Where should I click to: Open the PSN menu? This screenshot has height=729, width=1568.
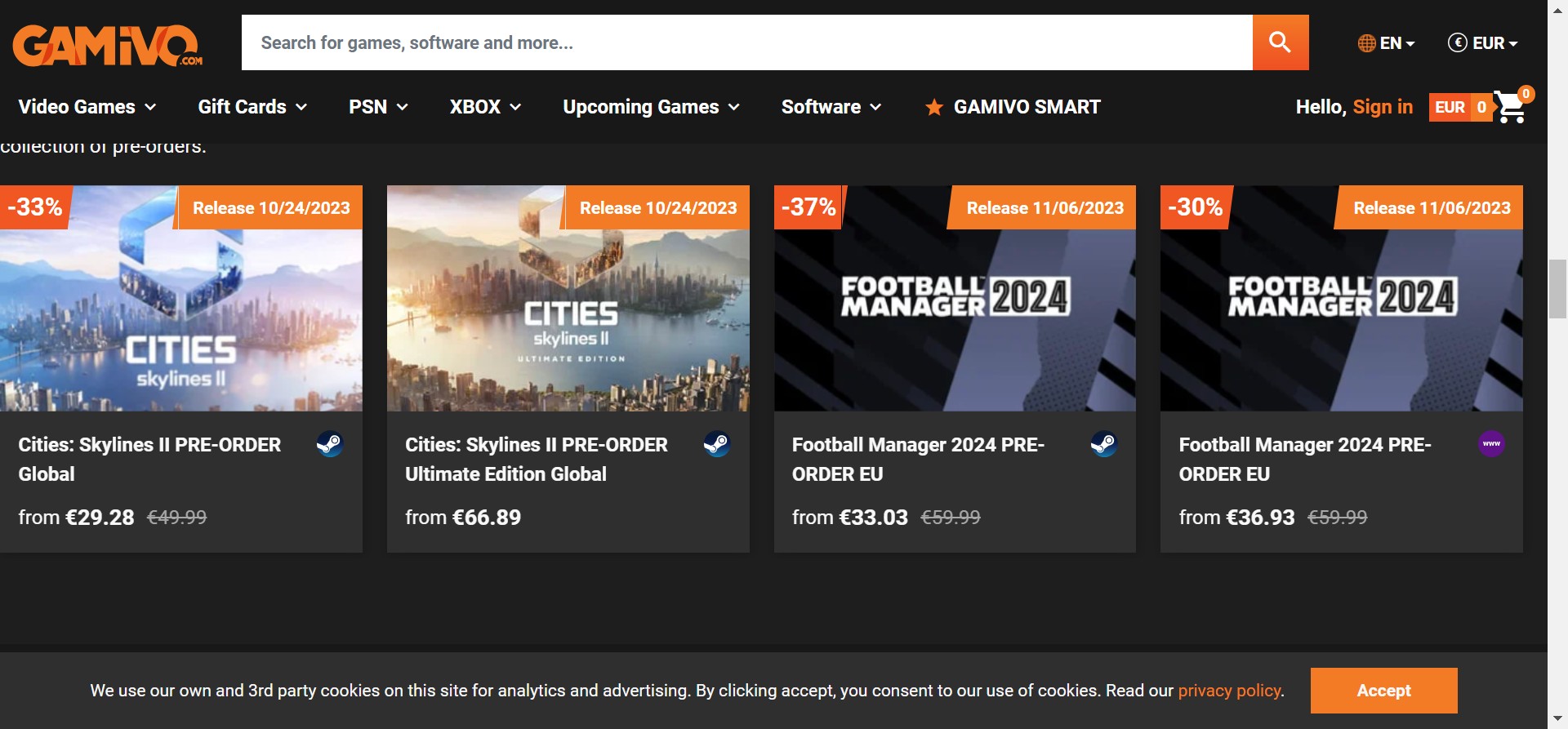pos(378,107)
